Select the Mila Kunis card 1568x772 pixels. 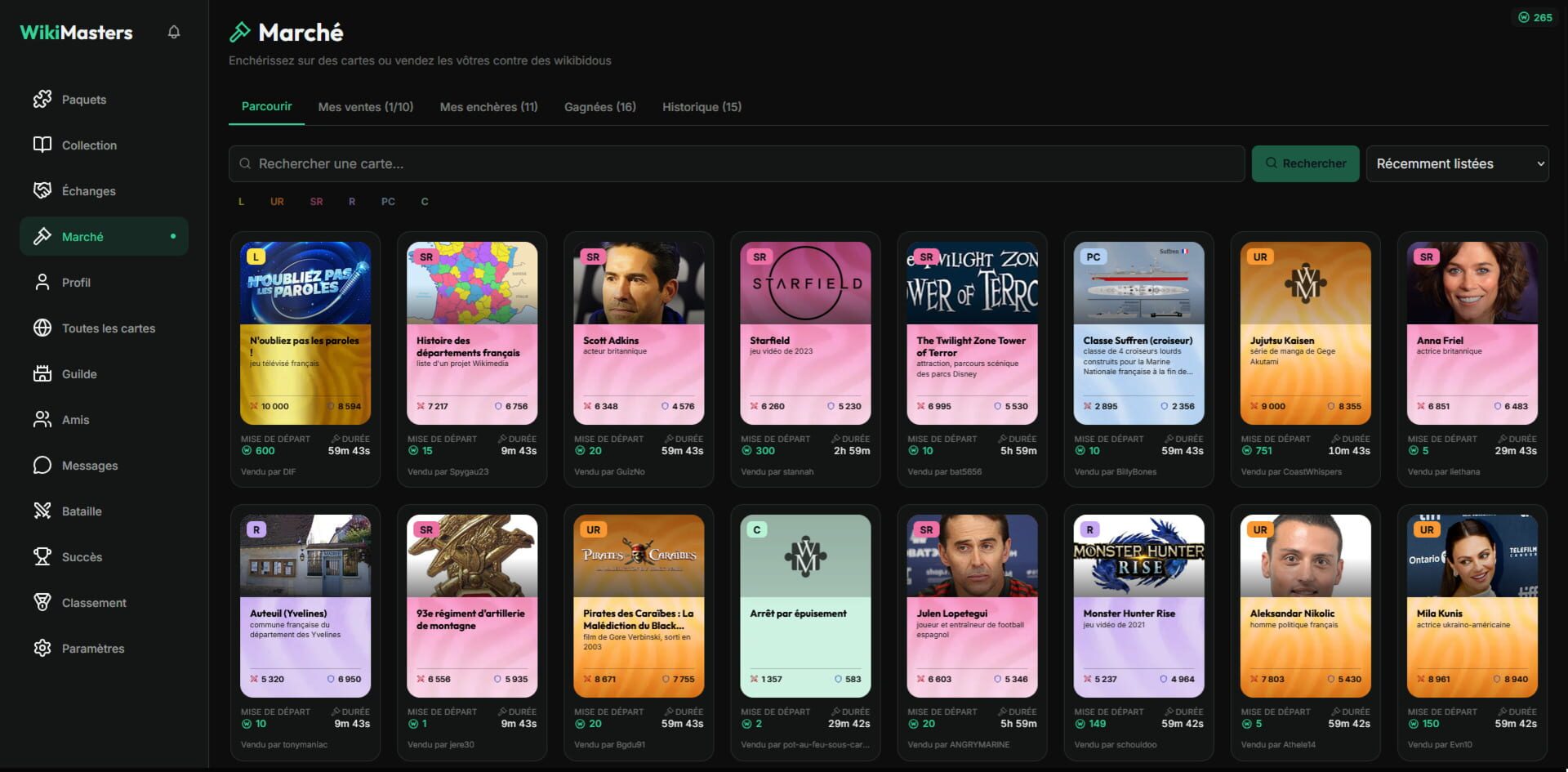pos(1472,605)
